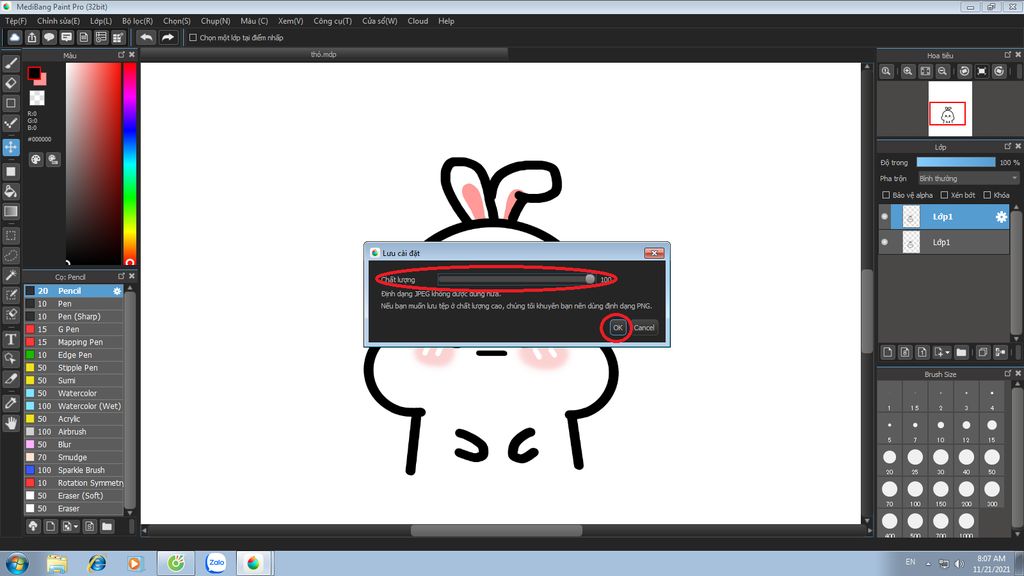Click Cancel in the save settings dialog
The width and height of the screenshot is (1024, 576).
(644, 328)
